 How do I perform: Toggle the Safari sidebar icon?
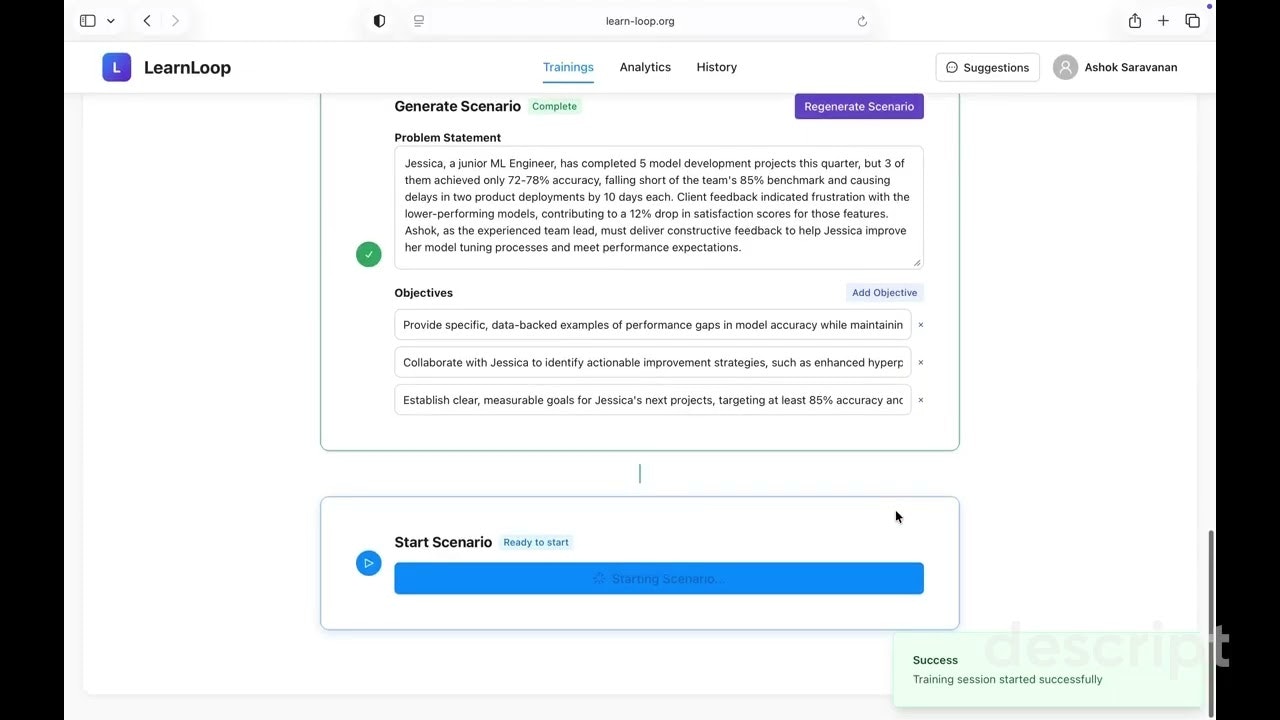click(87, 20)
